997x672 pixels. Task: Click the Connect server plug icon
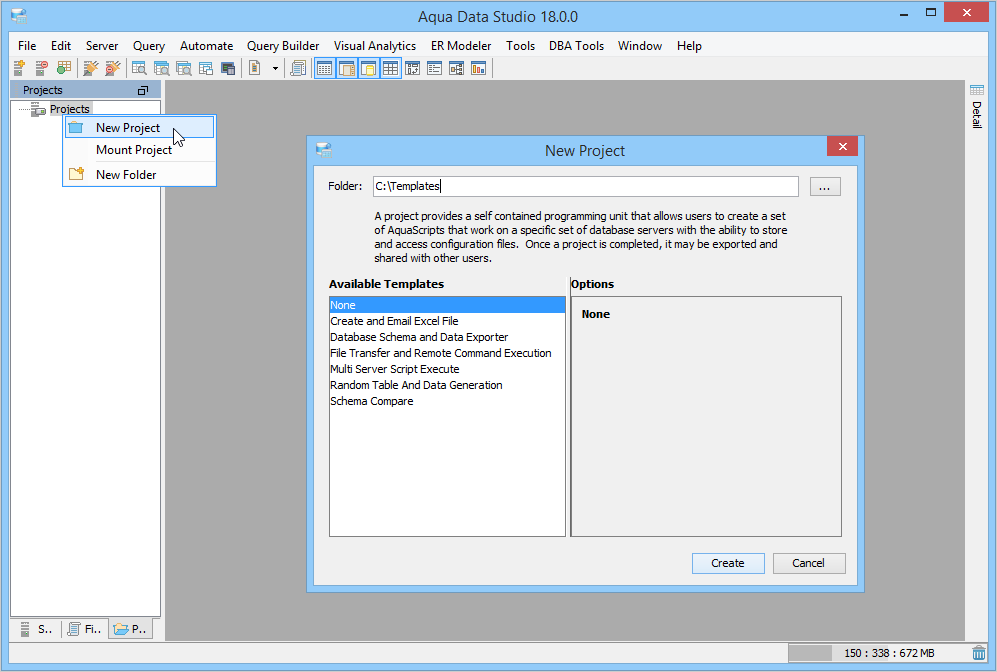(91, 68)
